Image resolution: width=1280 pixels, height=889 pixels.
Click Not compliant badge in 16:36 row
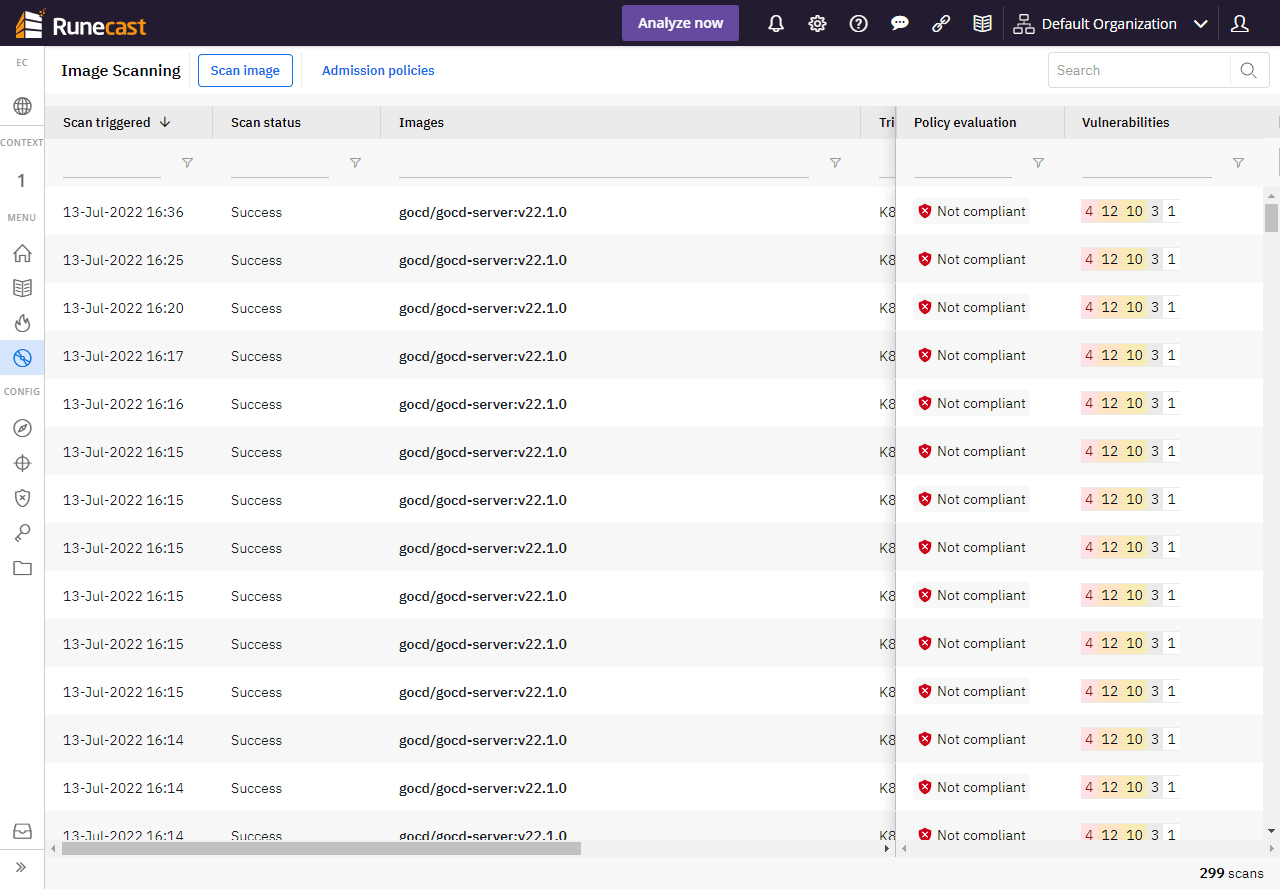pyautogui.click(x=971, y=211)
